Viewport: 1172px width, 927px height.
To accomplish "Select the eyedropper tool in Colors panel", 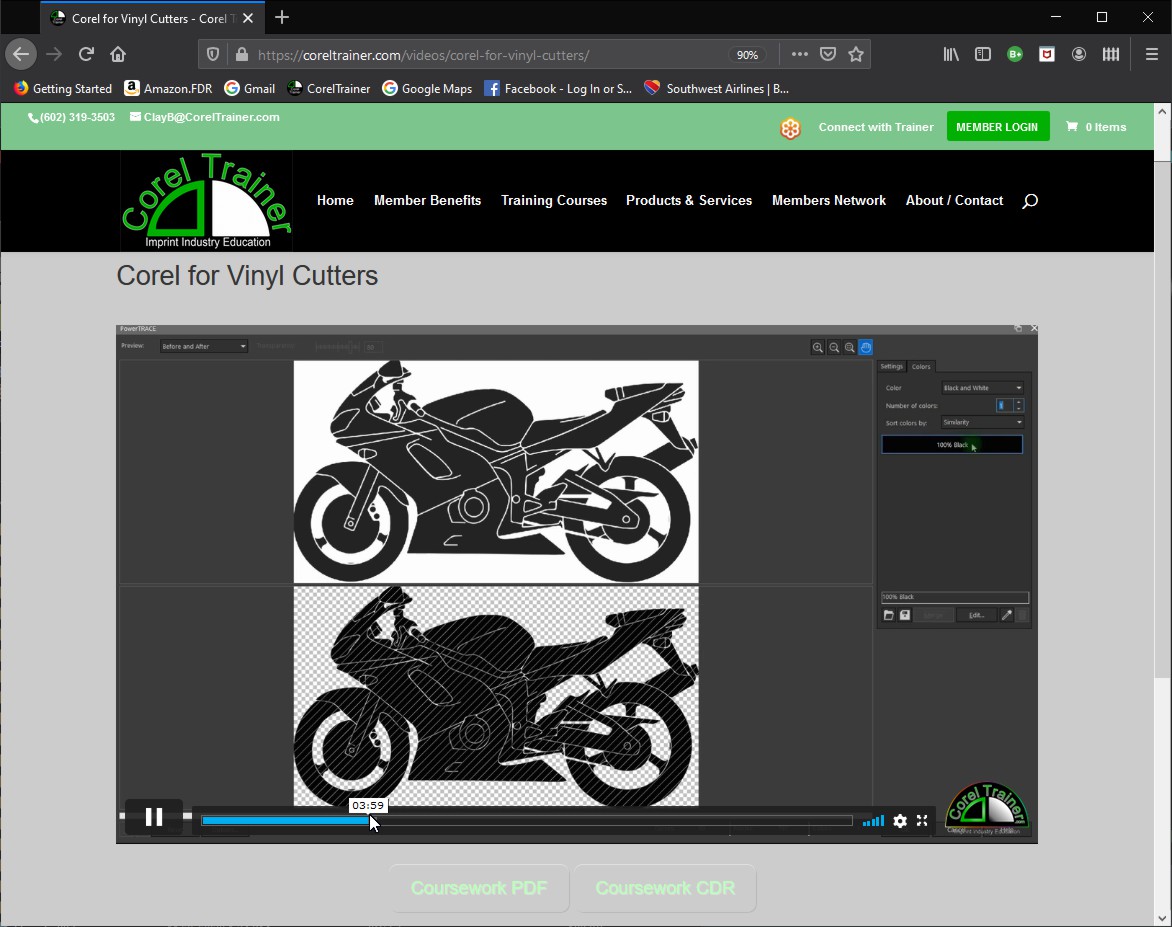I will click(x=1007, y=615).
